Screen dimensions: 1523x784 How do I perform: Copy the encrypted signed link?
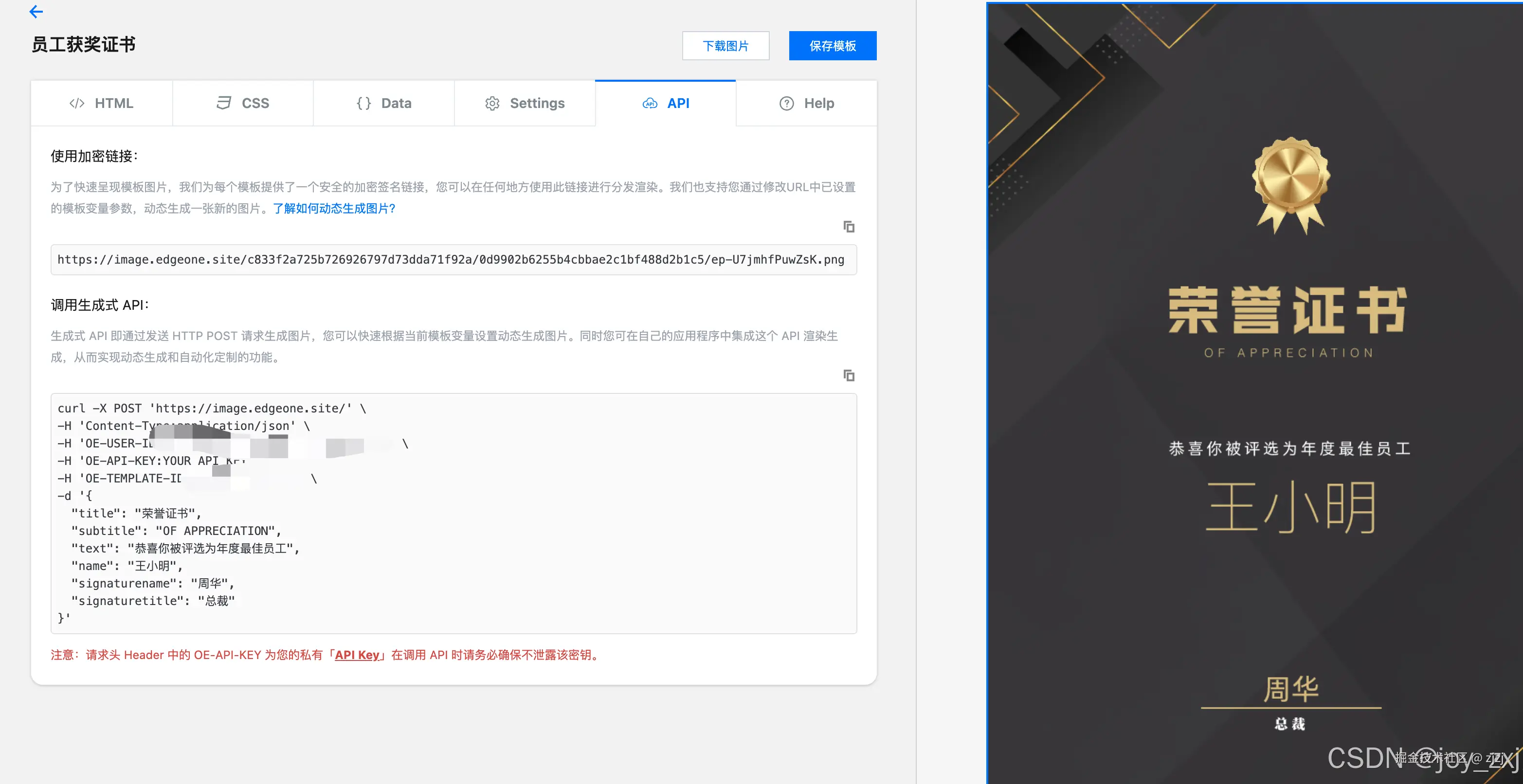(x=849, y=227)
